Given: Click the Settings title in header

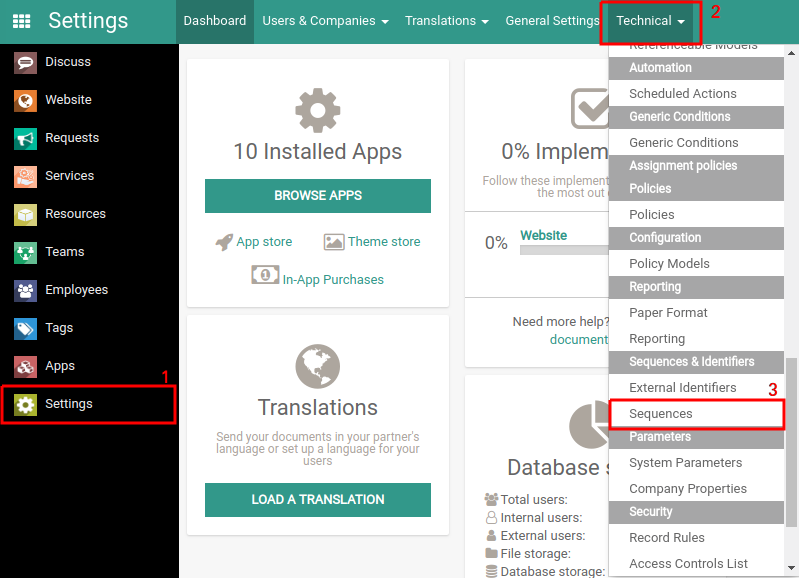Looking at the screenshot, I should [x=88, y=21].
